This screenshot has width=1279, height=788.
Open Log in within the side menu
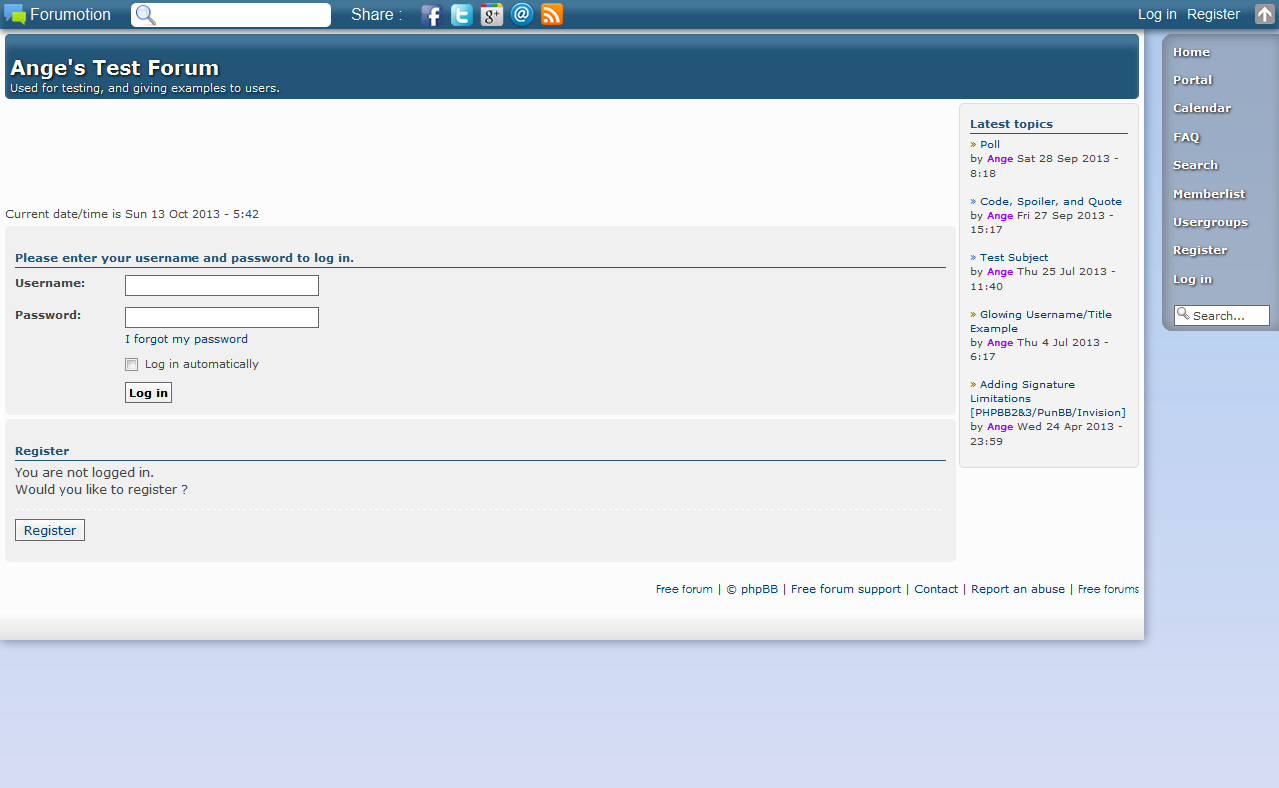pos(1192,279)
